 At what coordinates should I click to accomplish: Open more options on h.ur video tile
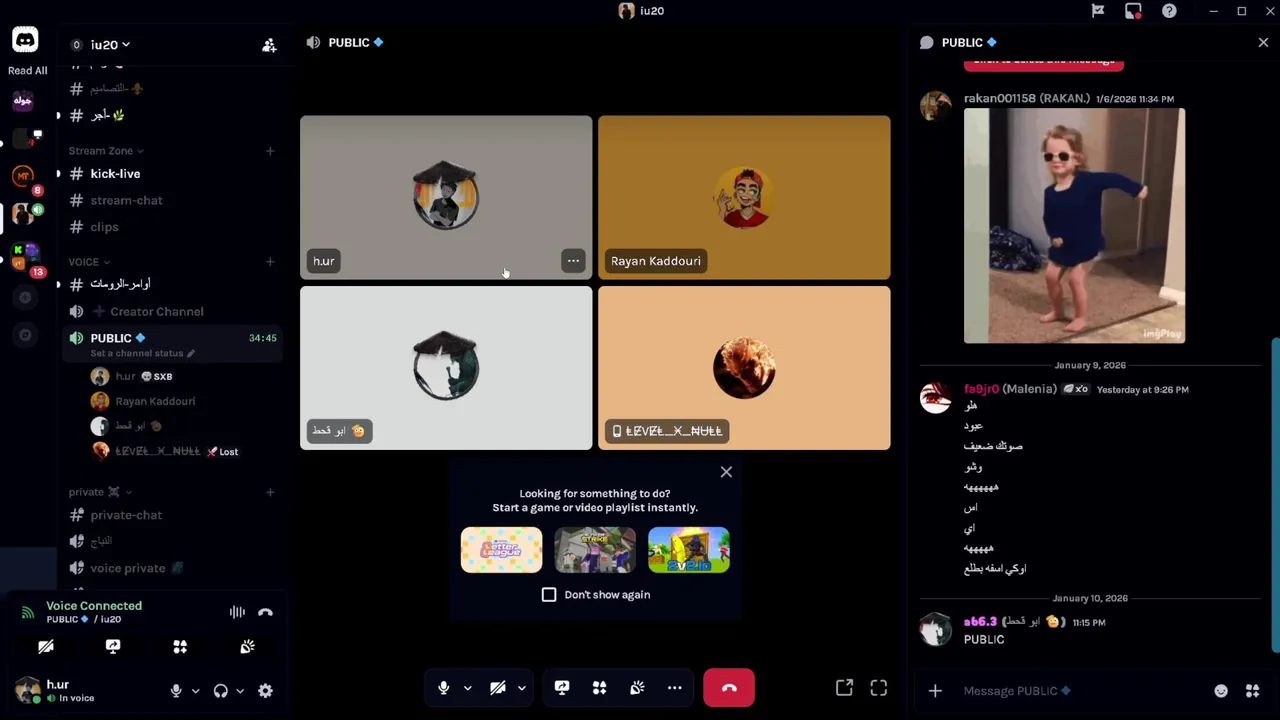click(573, 261)
